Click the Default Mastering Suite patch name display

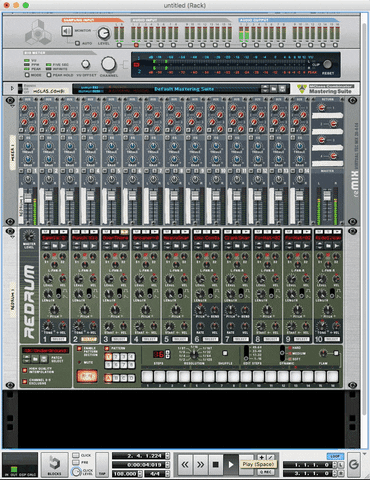coord(184,89)
